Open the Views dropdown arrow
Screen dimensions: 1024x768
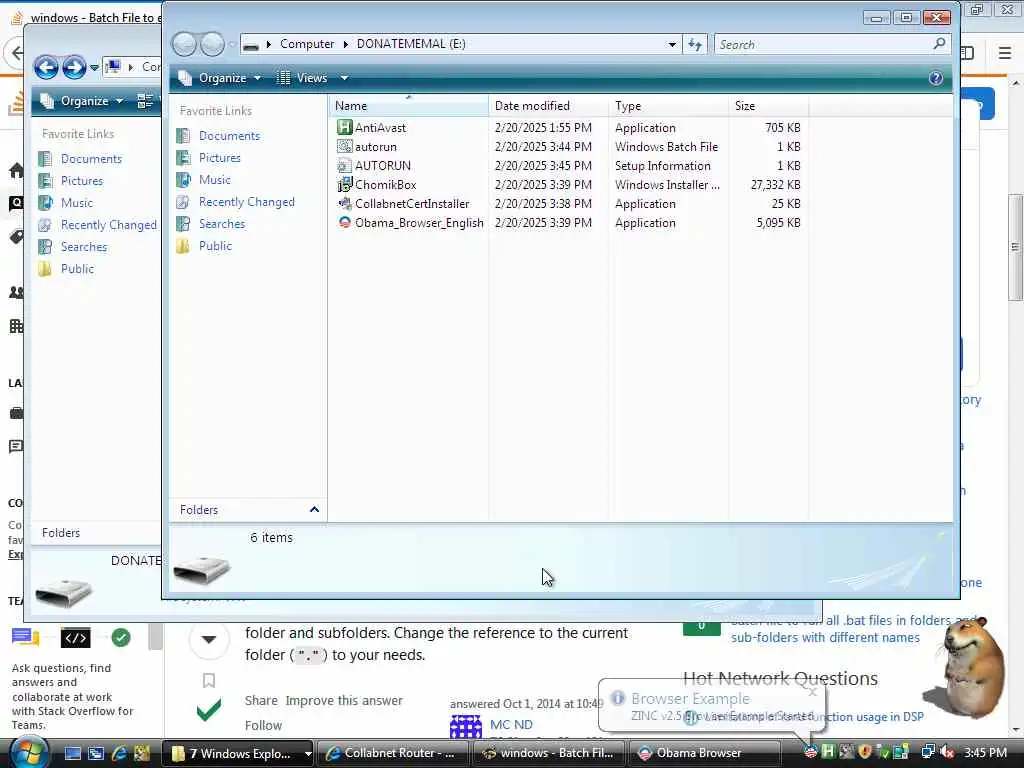pyautogui.click(x=344, y=78)
